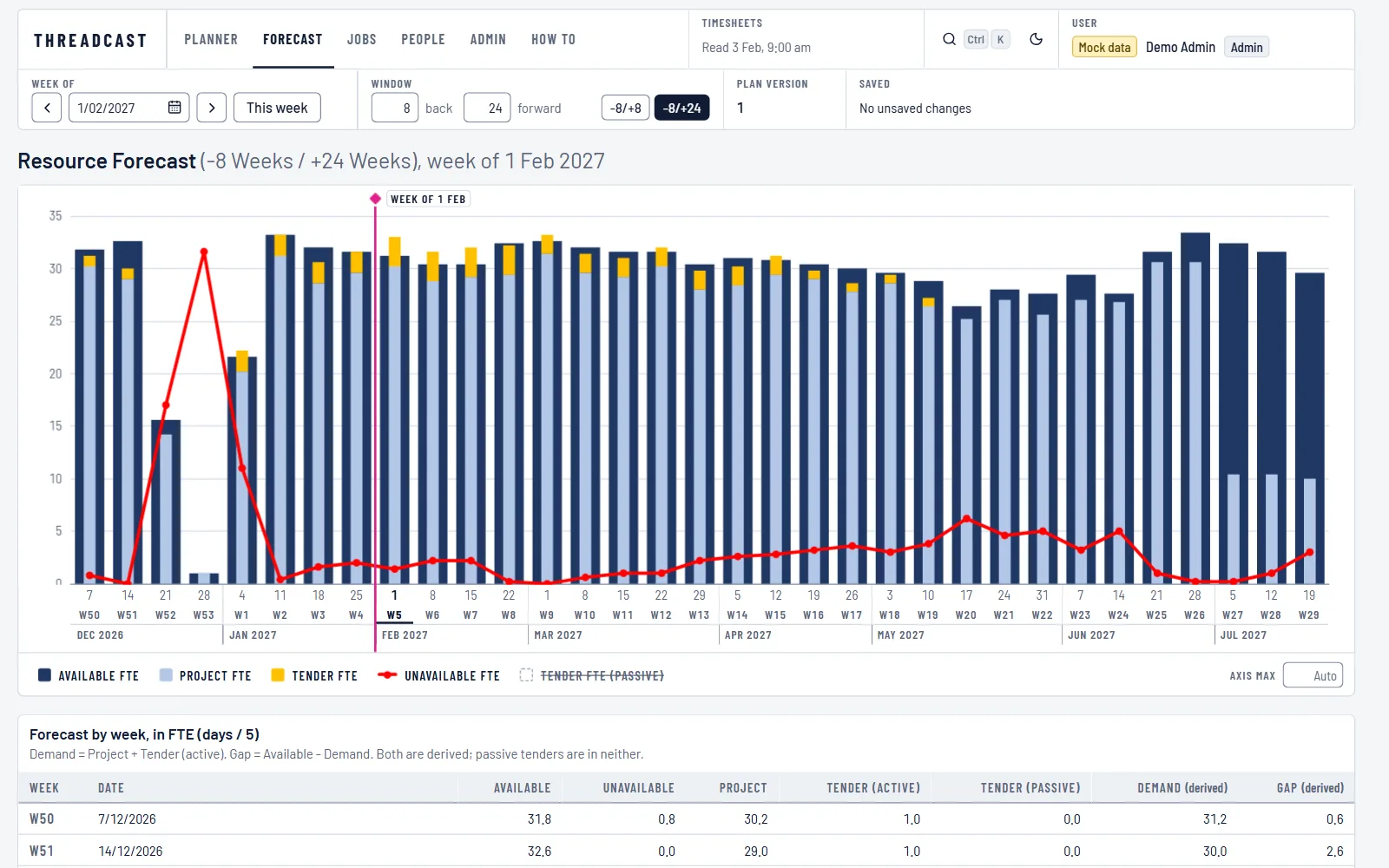Switch to the Forecast tab
Viewport: 1389px width, 868px height.
point(293,39)
